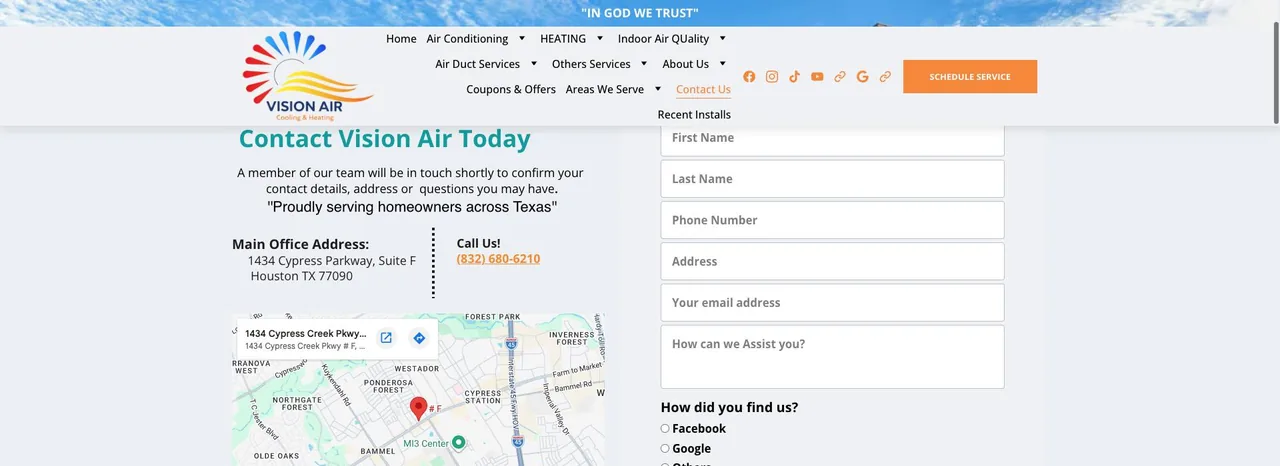Click the 'Houston TX 77090' address line
Screen dimensions: 1280x466
pos(302,276)
